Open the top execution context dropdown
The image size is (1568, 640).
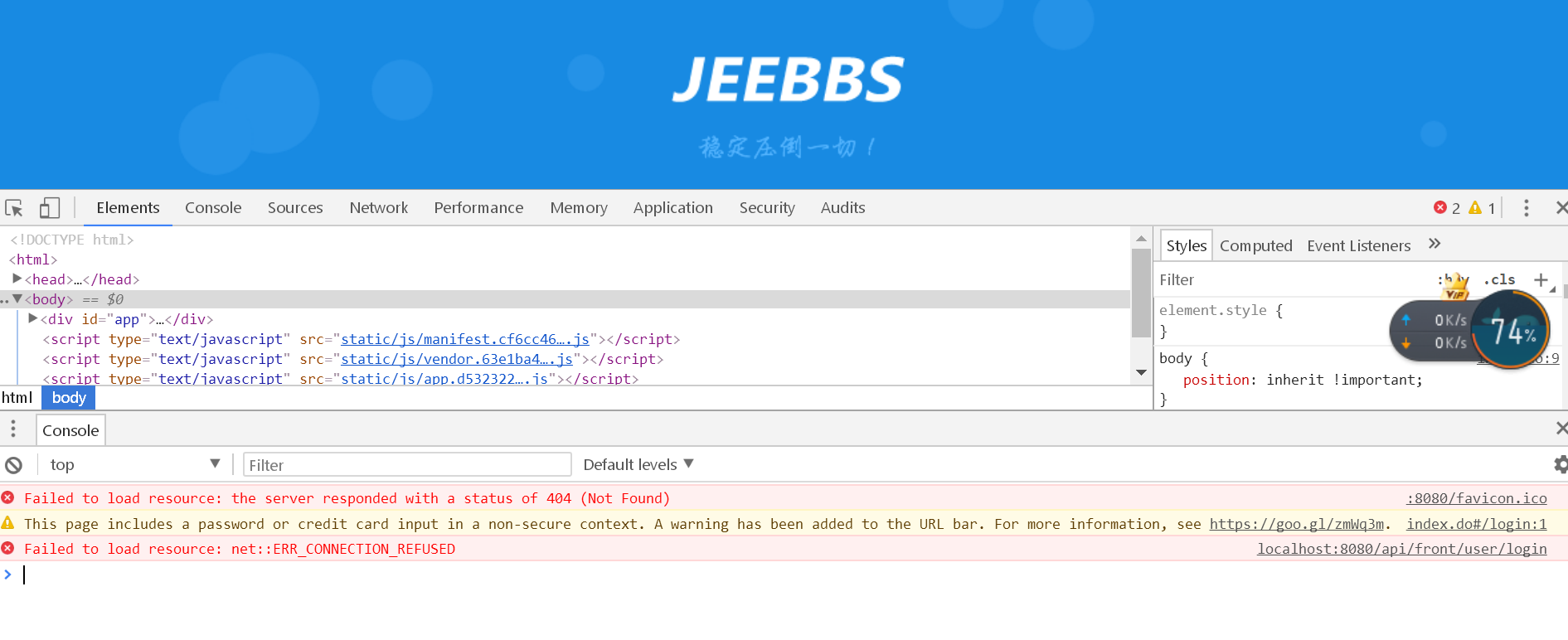tap(134, 464)
